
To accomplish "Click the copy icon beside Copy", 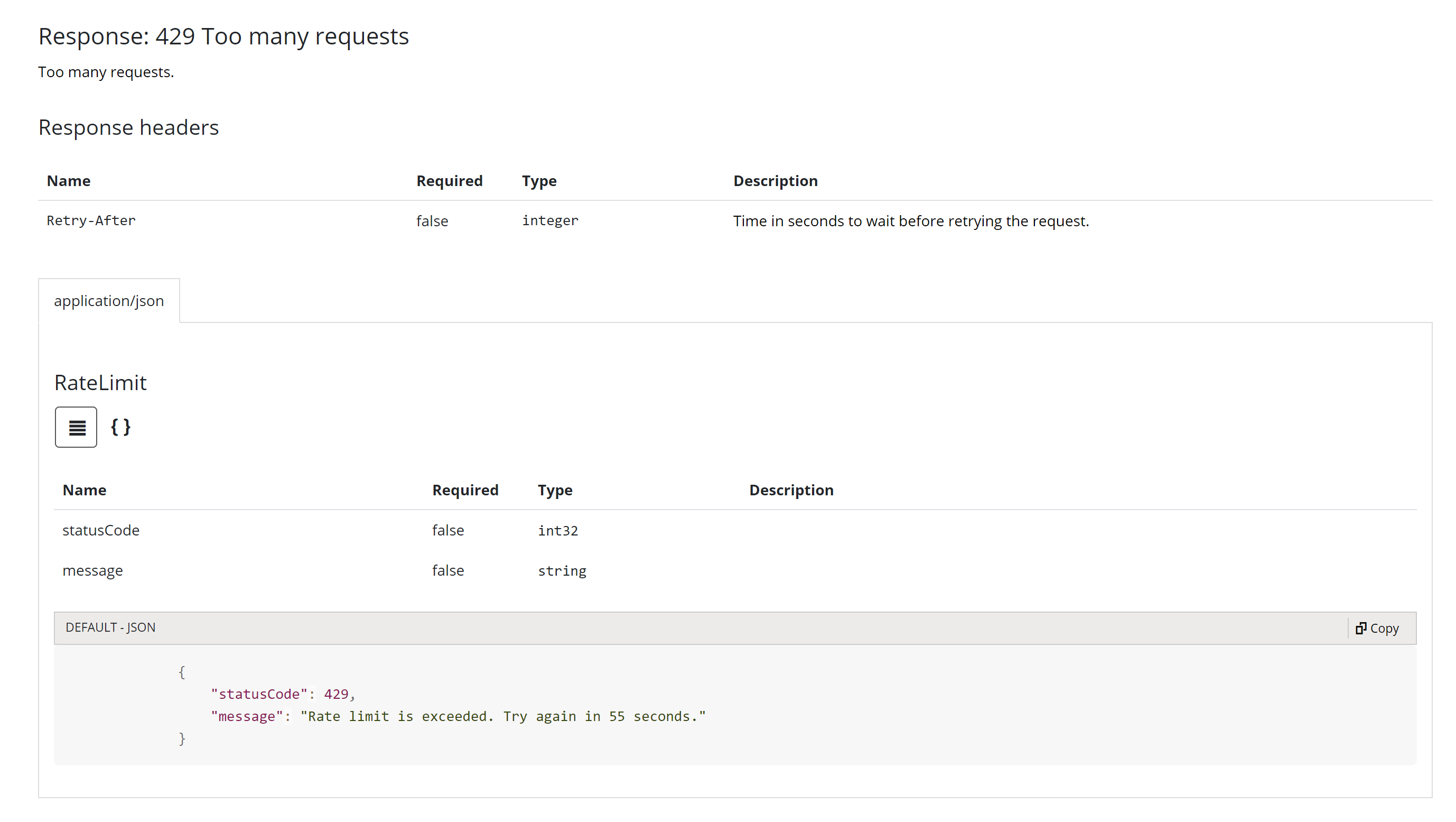I will pyautogui.click(x=1361, y=629).
